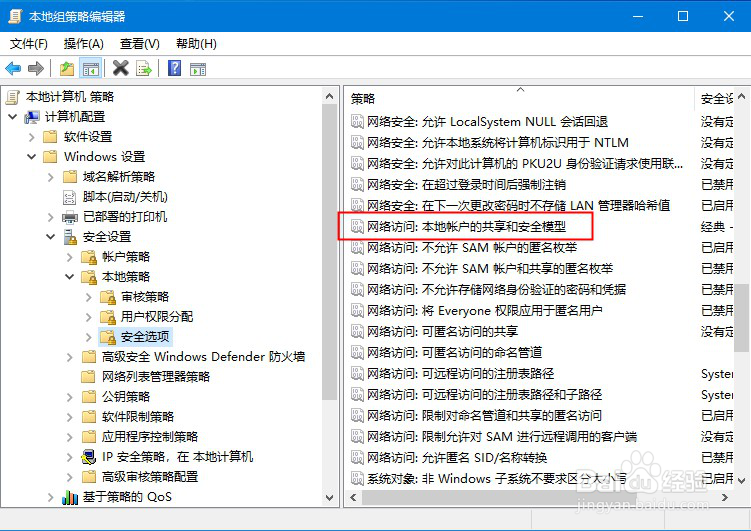Expand the 高级审核策略配置 node

[70, 477]
